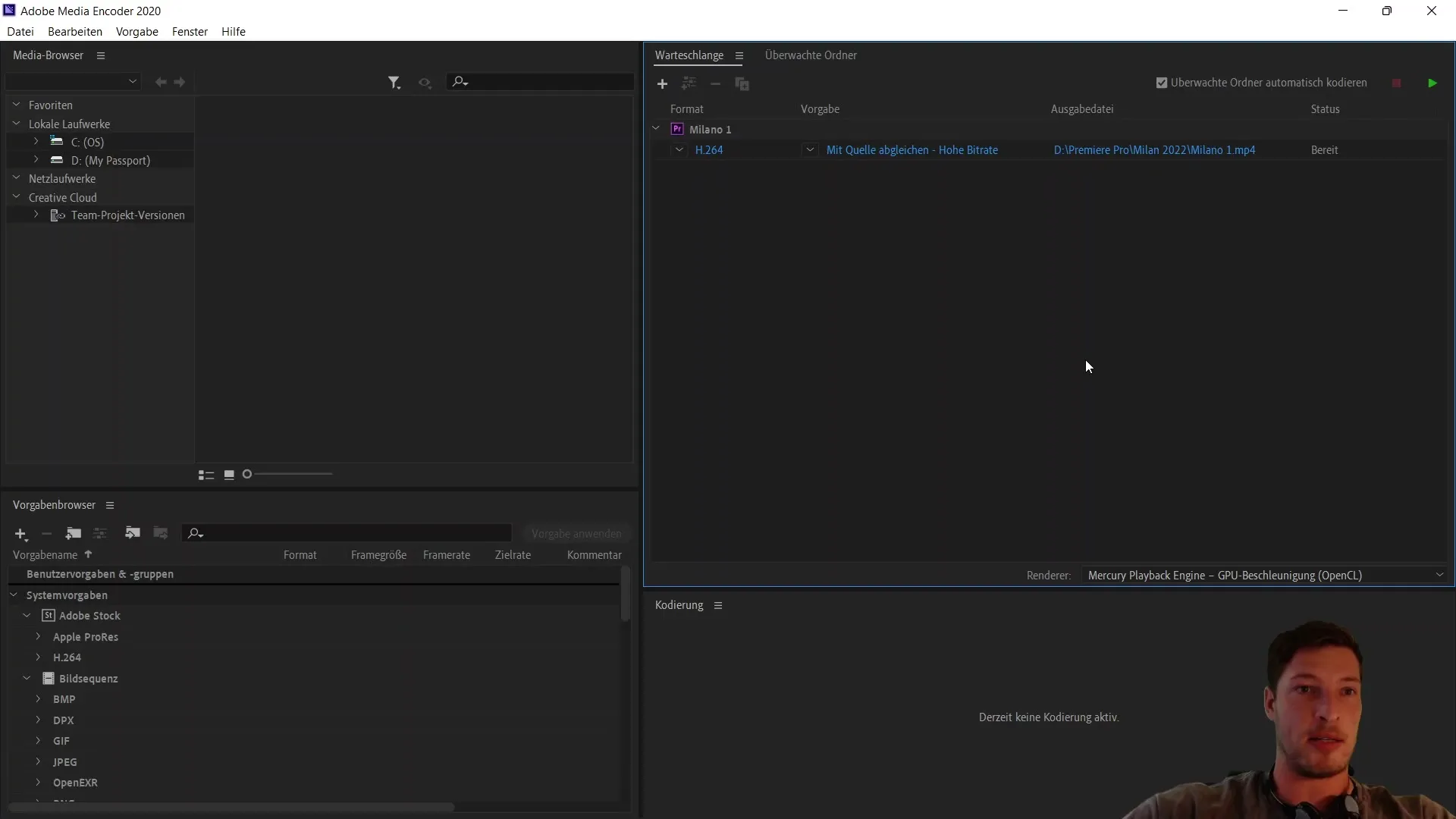The height and width of the screenshot is (819, 1456).
Task: Switch to the Warteschlange tab
Action: coord(689,55)
